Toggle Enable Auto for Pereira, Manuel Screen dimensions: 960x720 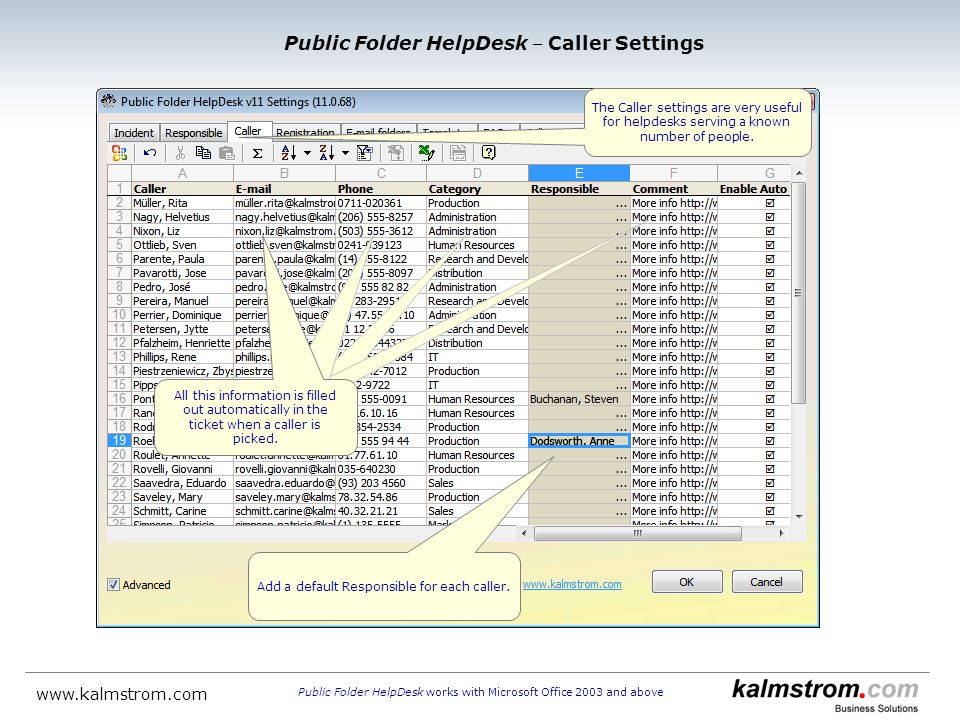[770, 301]
